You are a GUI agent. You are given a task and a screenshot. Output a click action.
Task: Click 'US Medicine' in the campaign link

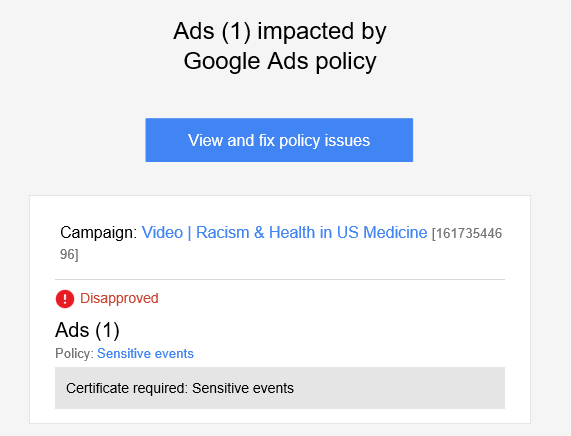[x=382, y=232]
